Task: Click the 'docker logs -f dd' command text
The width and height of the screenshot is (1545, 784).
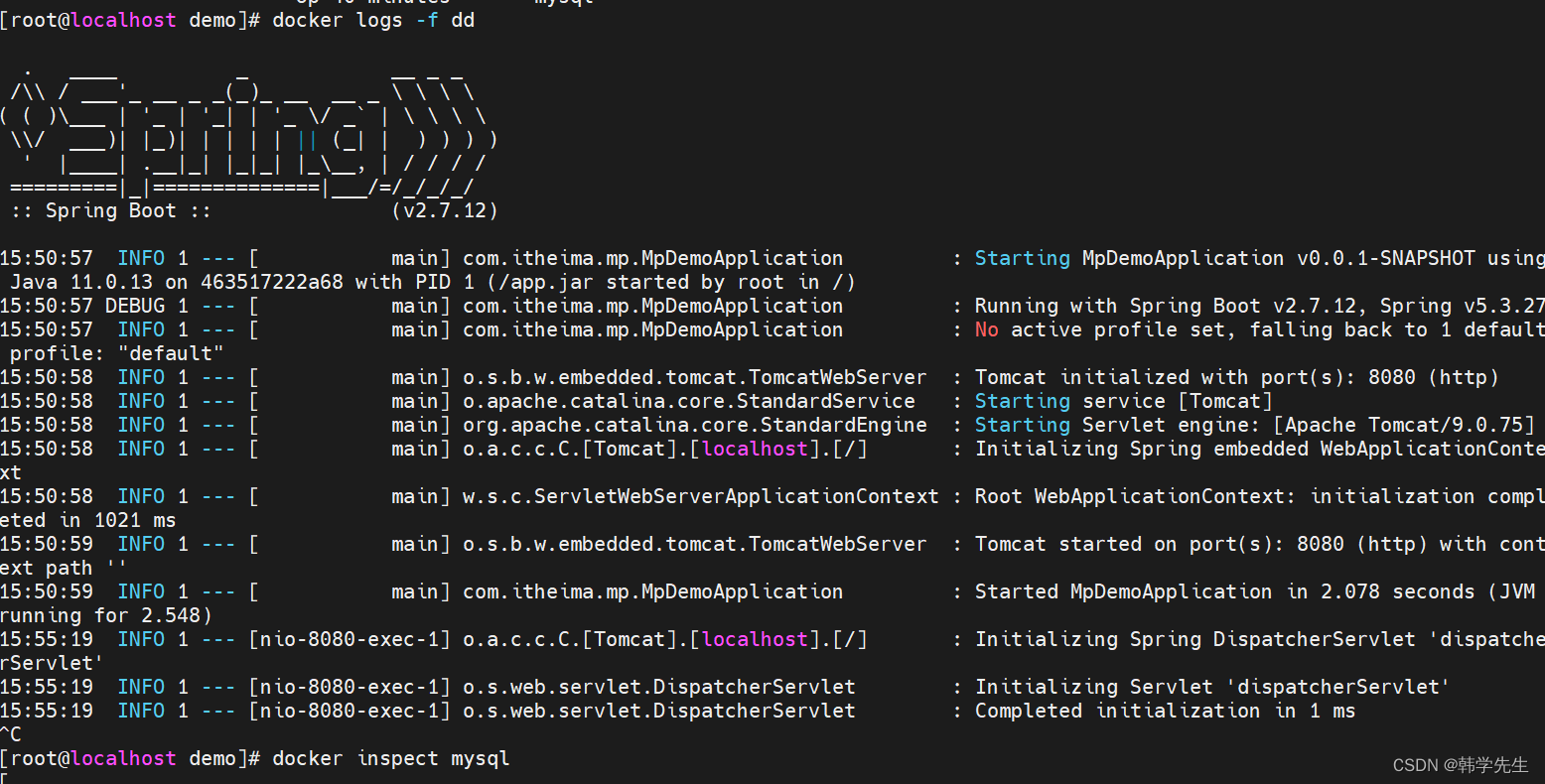Action: (x=373, y=20)
